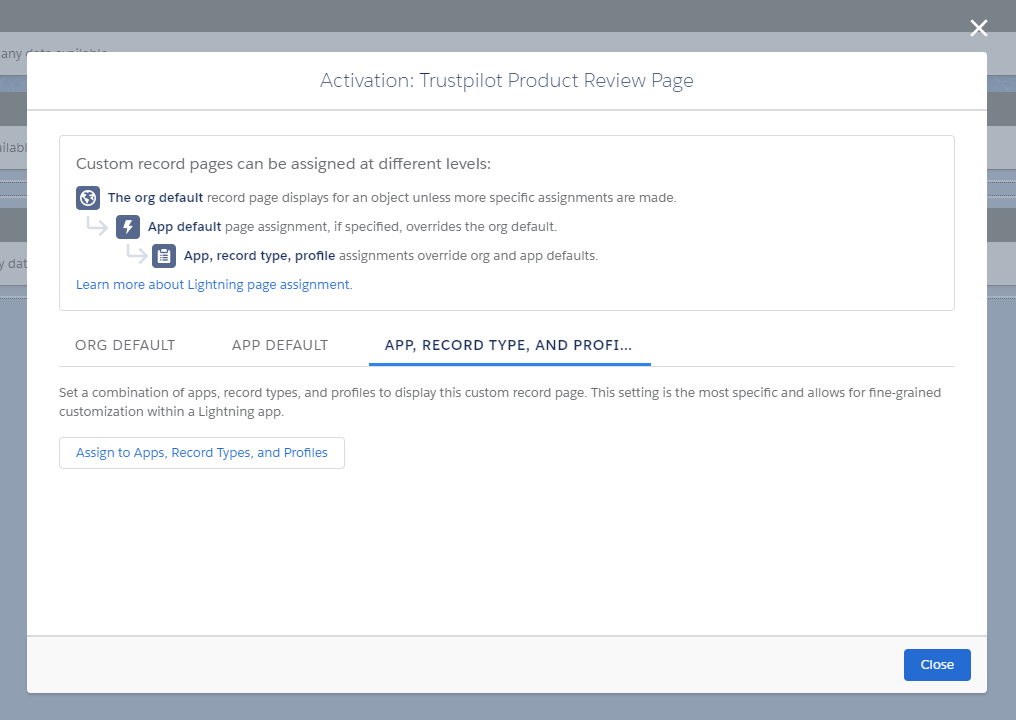Viewport: 1016px width, 720px height.
Task: Click the 'App, record type, profile' bold text
Action: pyautogui.click(x=258, y=255)
